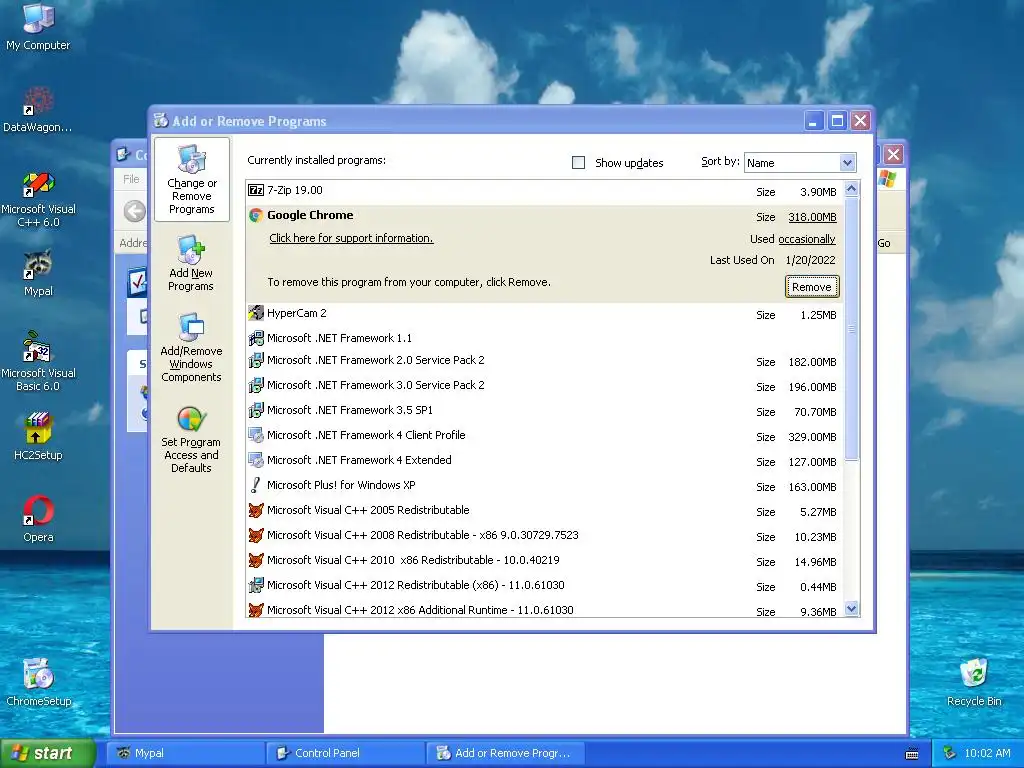The width and height of the screenshot is (1024, 768).
Task: Enable the Show updates checkbox
Action: [x=578, y=163]
